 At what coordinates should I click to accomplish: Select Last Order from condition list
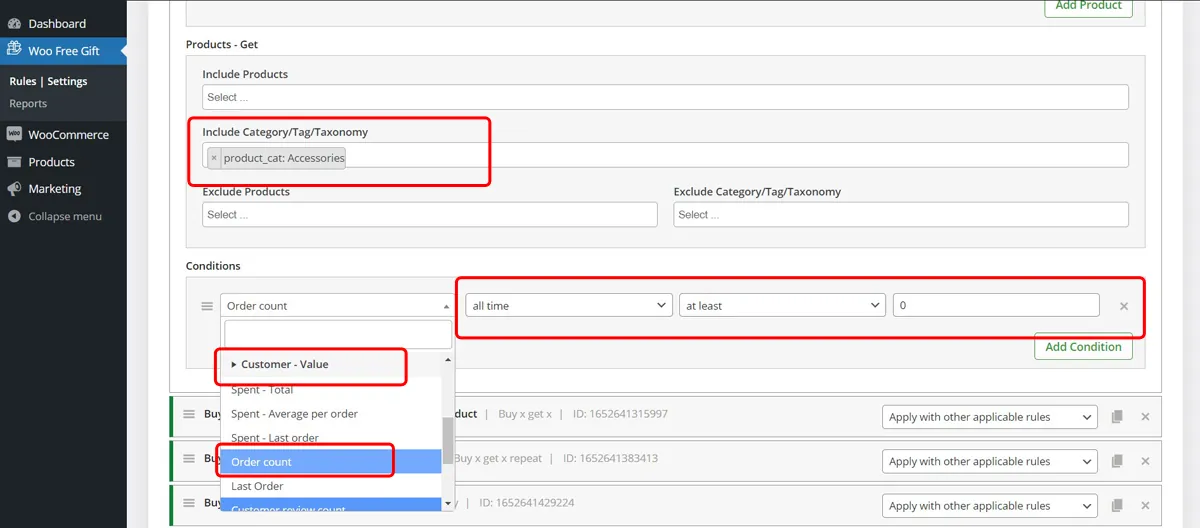(x=257, y=486)
